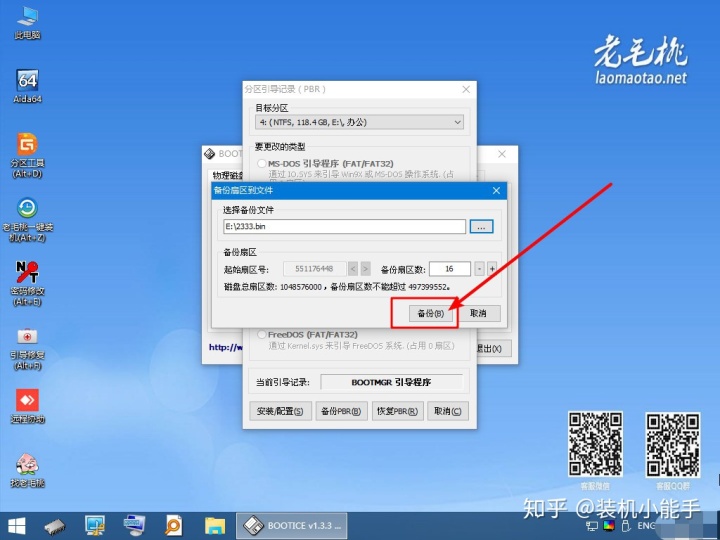Click the 客服QQ群 QR code
This screenshot has width=720, height=540.
click(673, 444)
